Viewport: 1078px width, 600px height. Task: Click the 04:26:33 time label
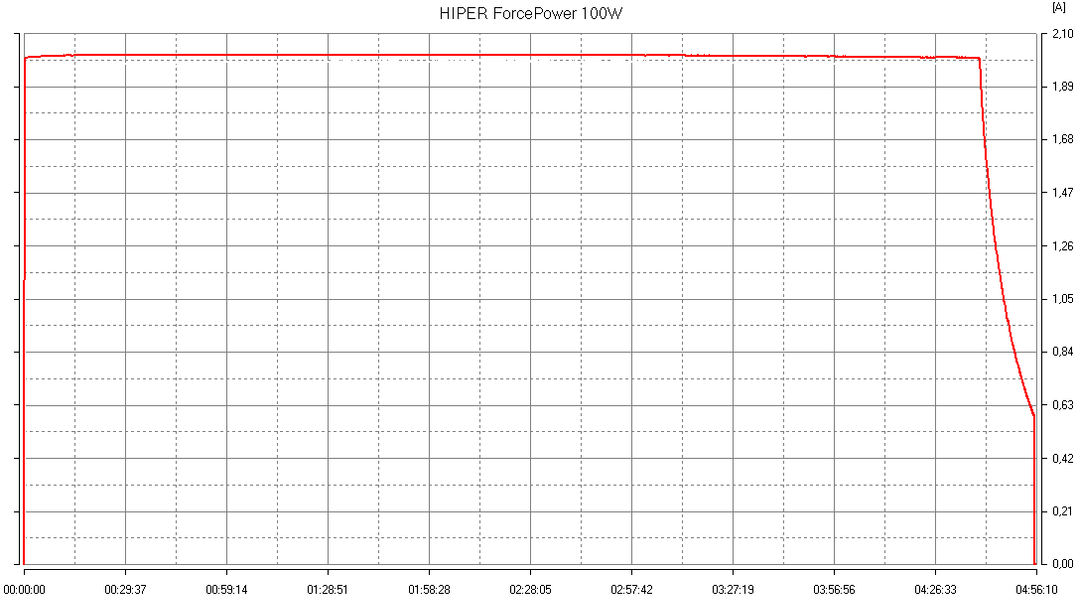pyautogui.click(x=935, y=590)
